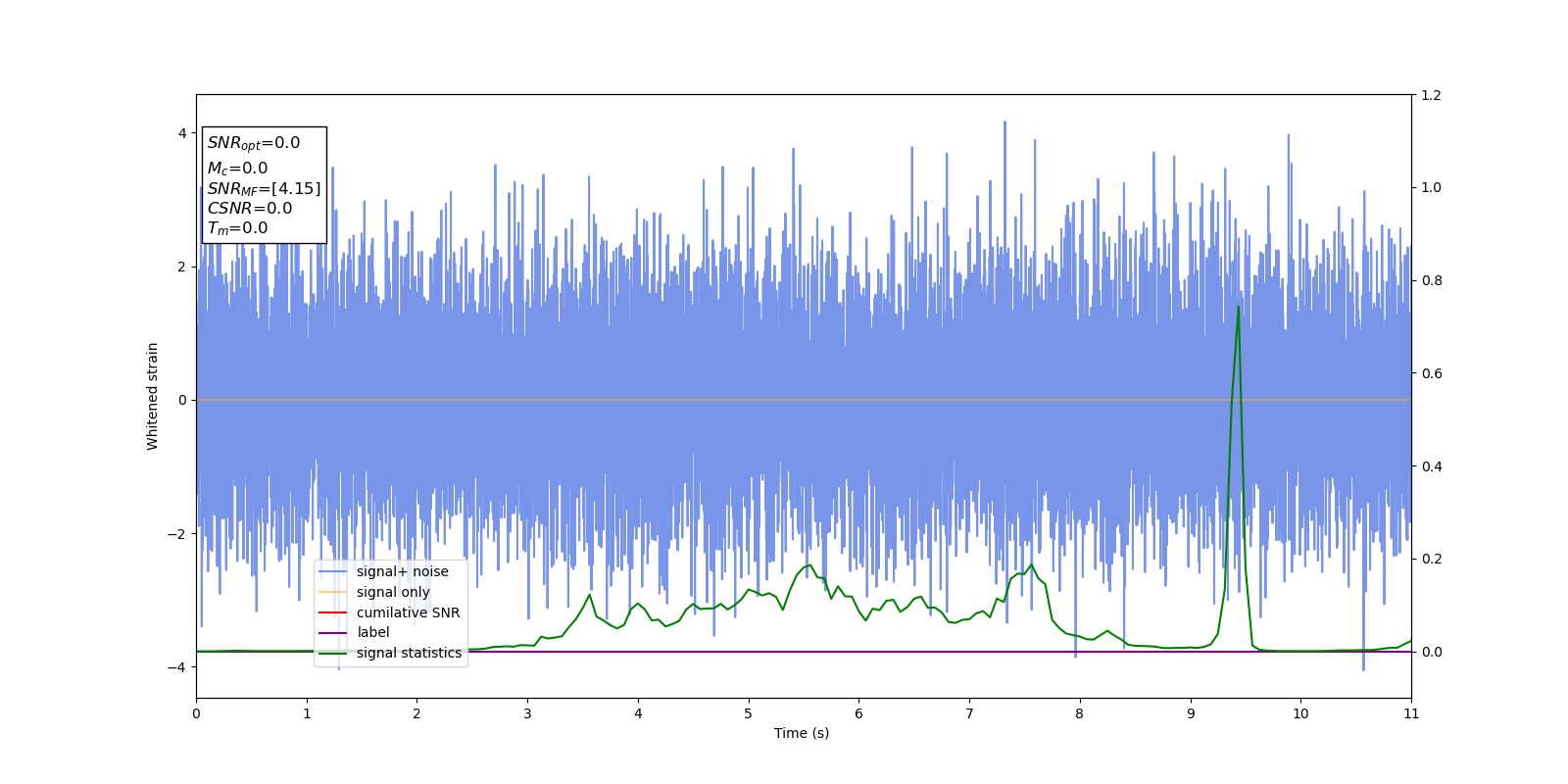Click the green signal statistics legend line
This screenshot has height=784, width=1568.
[333, 654]
